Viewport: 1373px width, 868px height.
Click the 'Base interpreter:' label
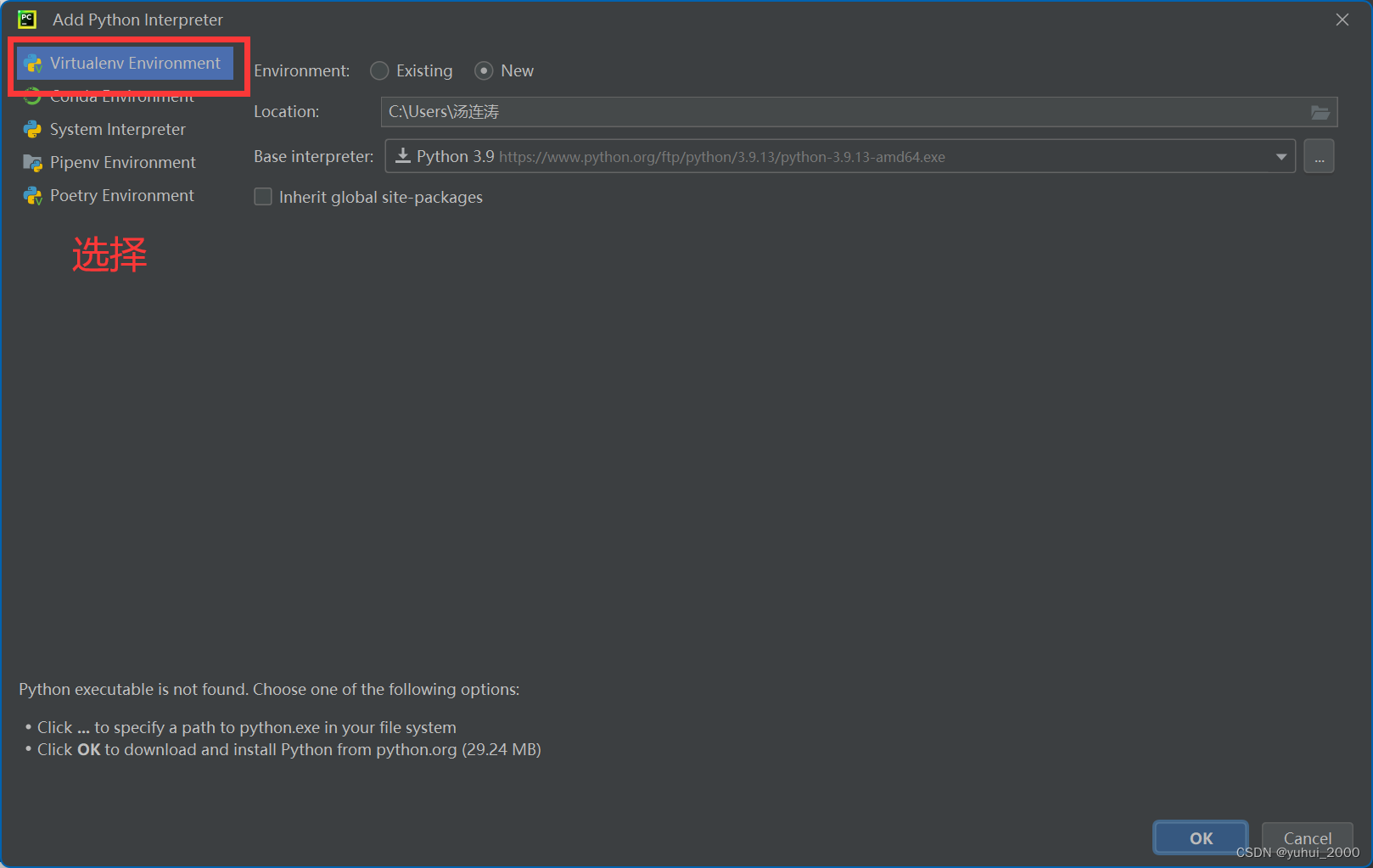coord(314,156)
